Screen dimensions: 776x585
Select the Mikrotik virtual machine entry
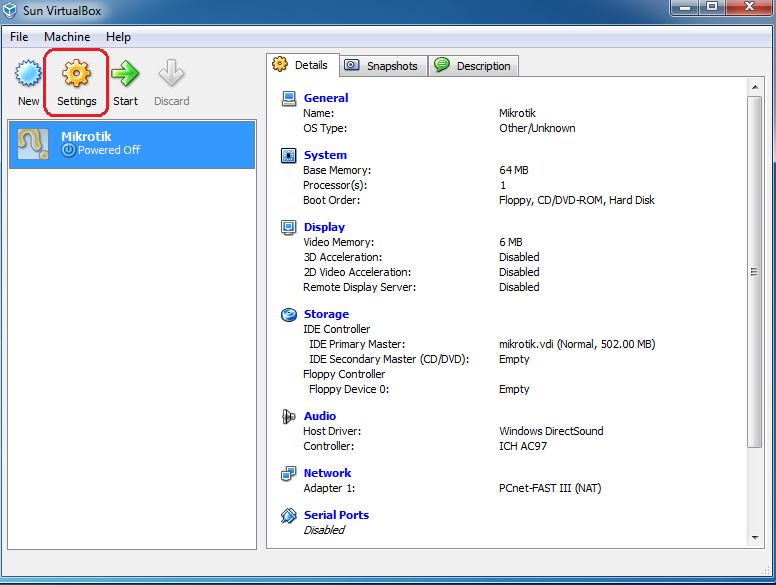(x=132, y=145)
